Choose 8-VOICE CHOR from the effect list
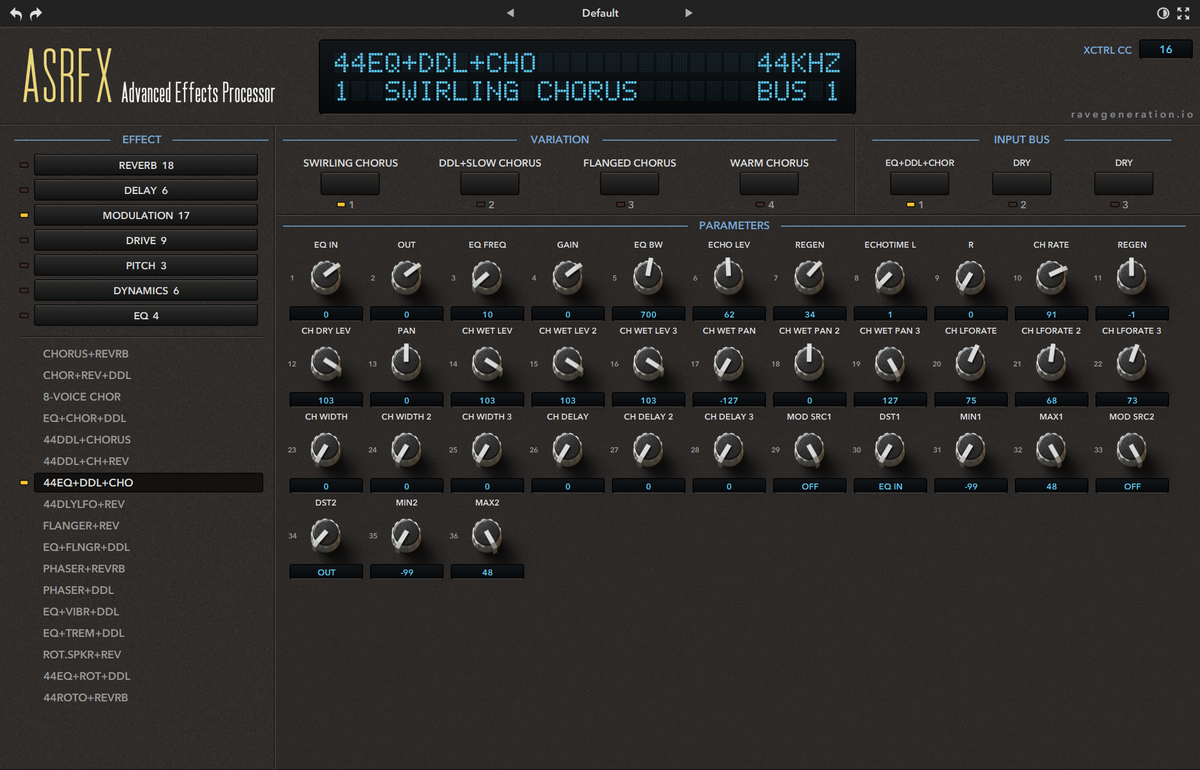This screenshot has height=770, width=1200. [82, 397]
